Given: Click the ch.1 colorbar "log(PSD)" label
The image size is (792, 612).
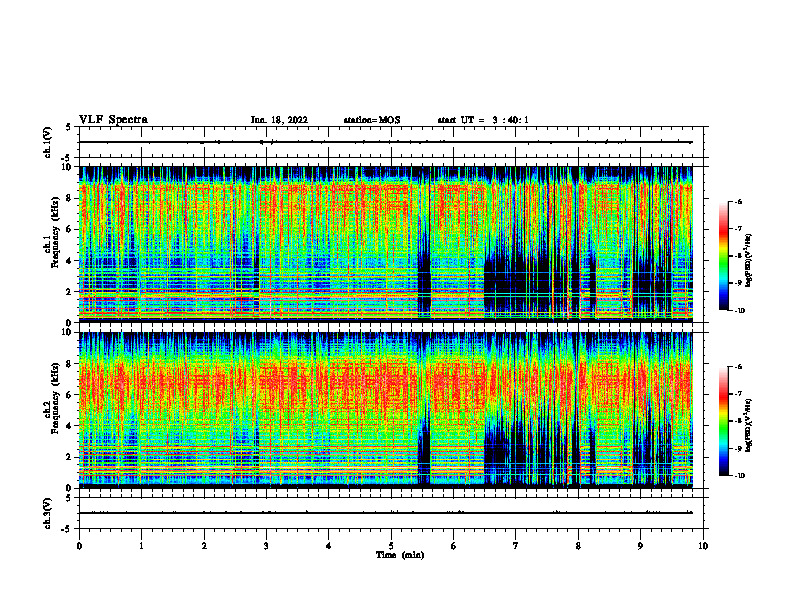Looking at the screenshot, I should 749,261.
